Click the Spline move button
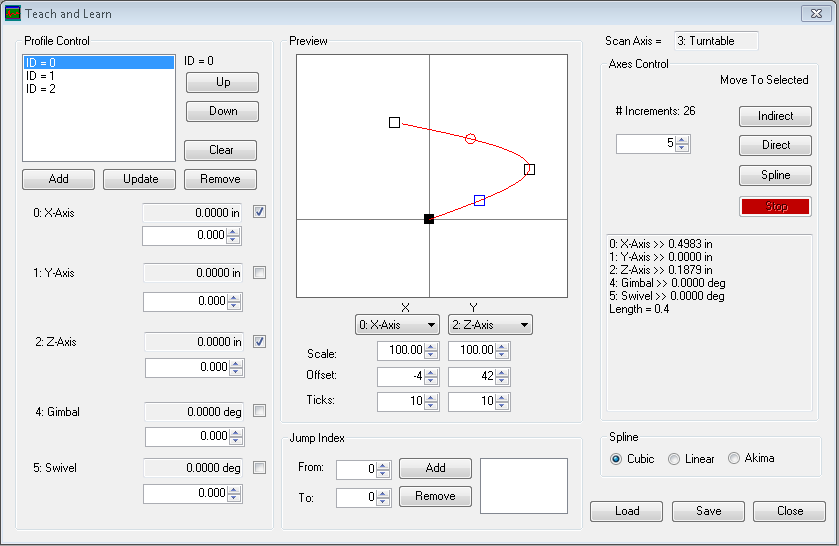839x546 pixels. click(x=775, y=175)
